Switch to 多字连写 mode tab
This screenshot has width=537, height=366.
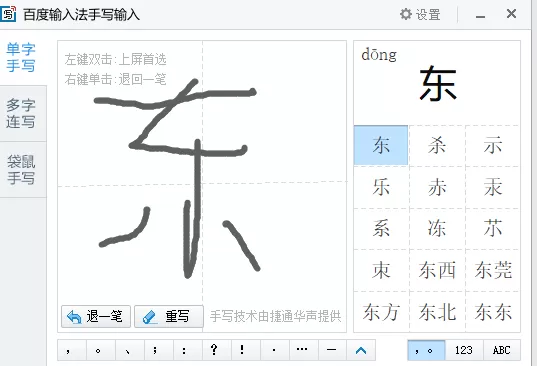pos(21,113)
